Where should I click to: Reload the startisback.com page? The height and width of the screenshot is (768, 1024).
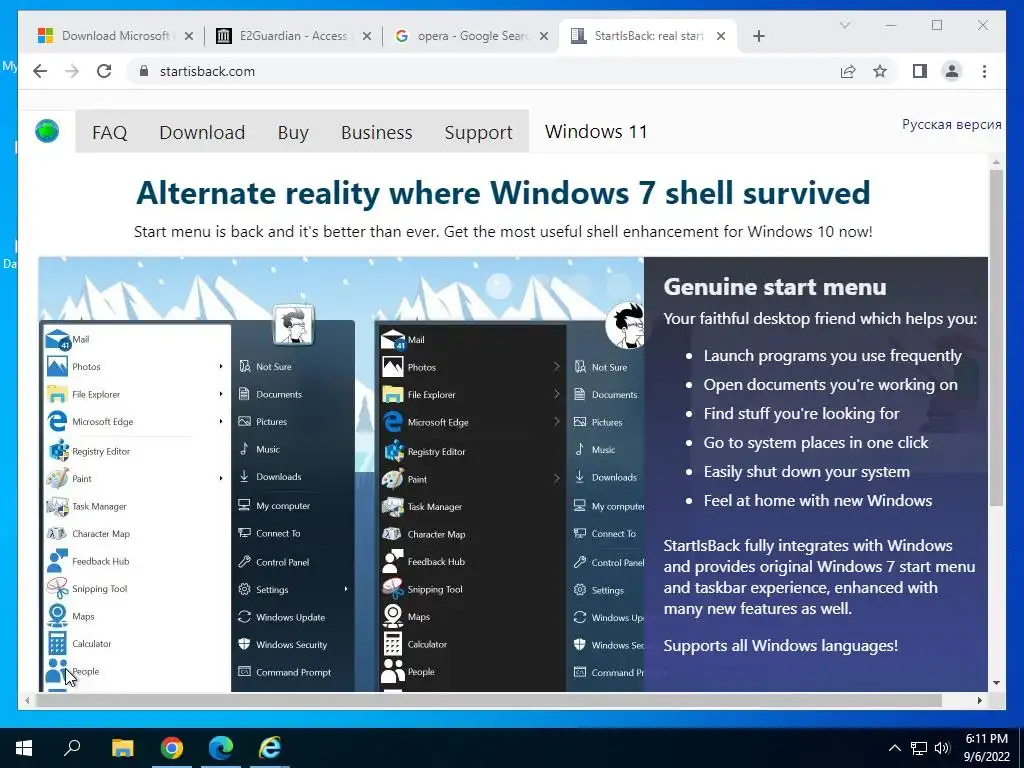tap(104, 71)
